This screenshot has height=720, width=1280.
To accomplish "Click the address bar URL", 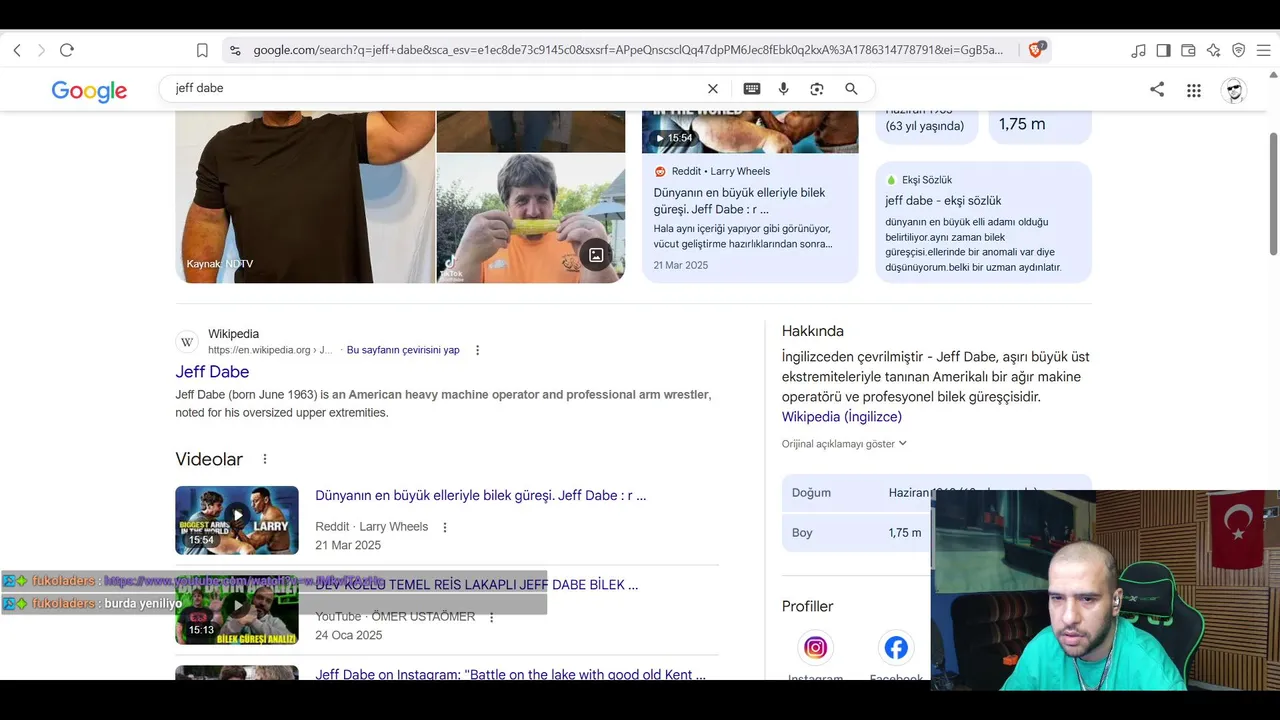I will [628, 50].
